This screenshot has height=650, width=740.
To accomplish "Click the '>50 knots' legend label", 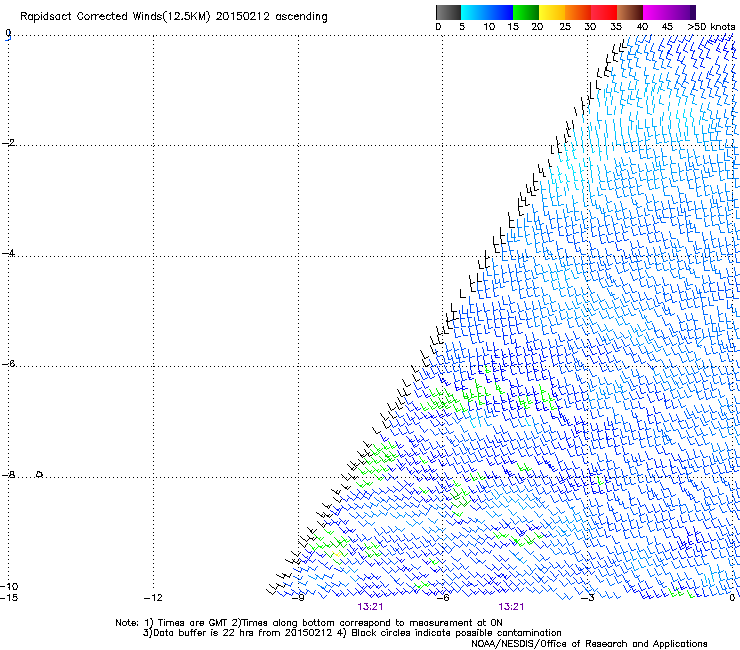I will pos(711,27).
